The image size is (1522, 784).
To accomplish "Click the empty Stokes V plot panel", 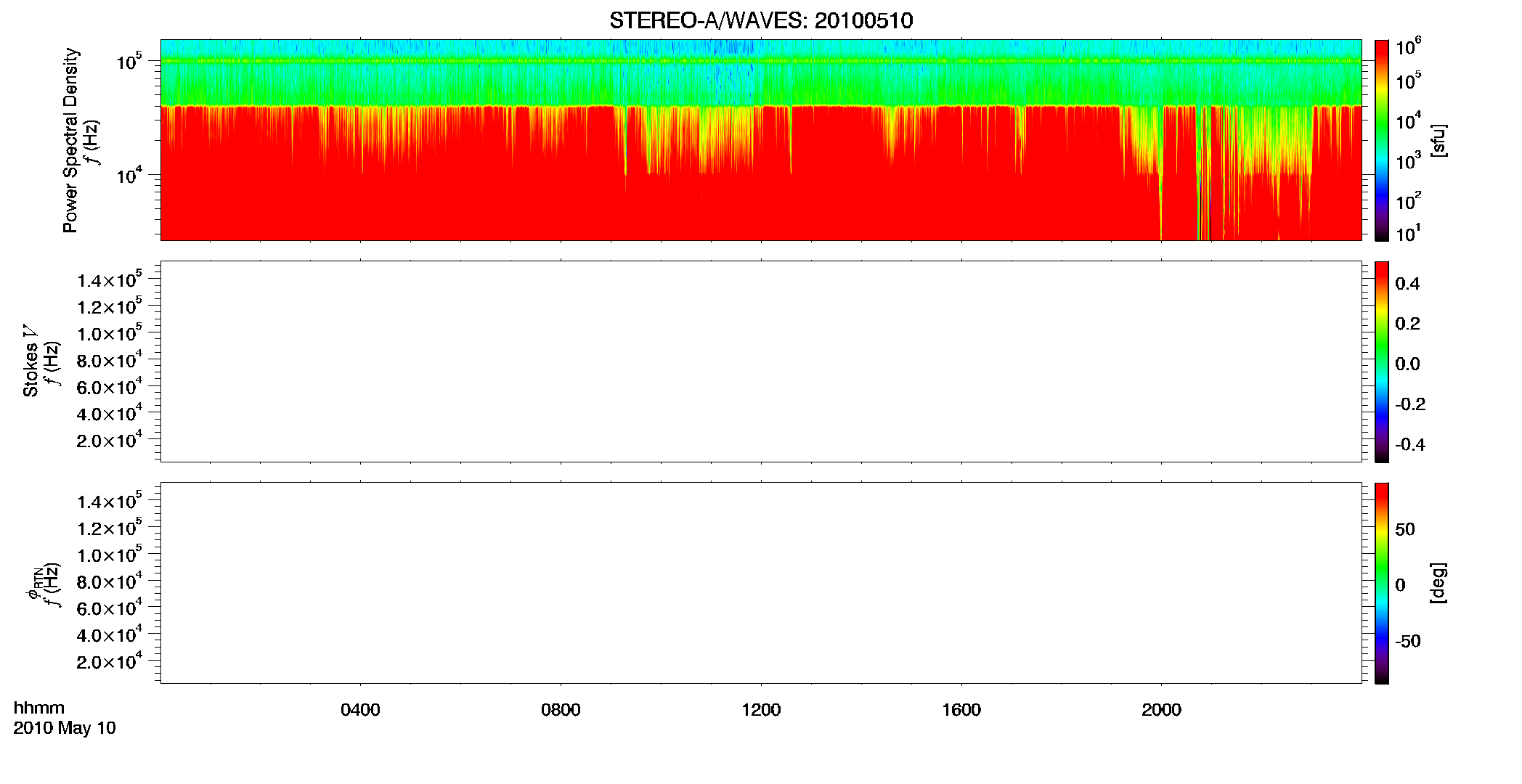I will 761,362.
